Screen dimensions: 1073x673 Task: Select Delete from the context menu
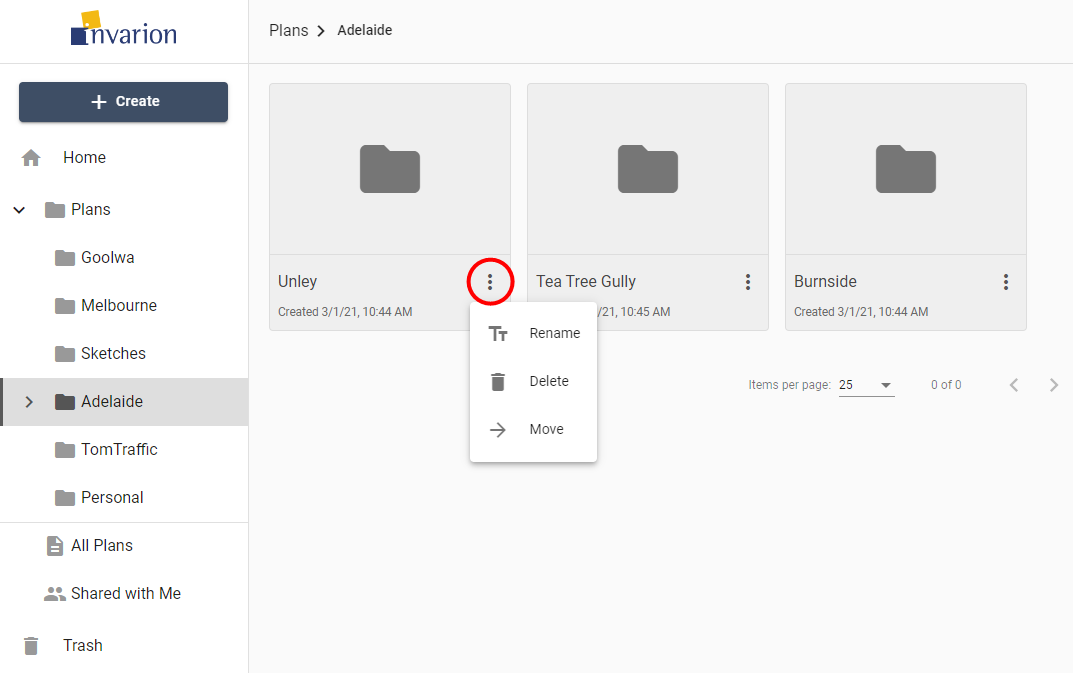[x=534, y=381]
